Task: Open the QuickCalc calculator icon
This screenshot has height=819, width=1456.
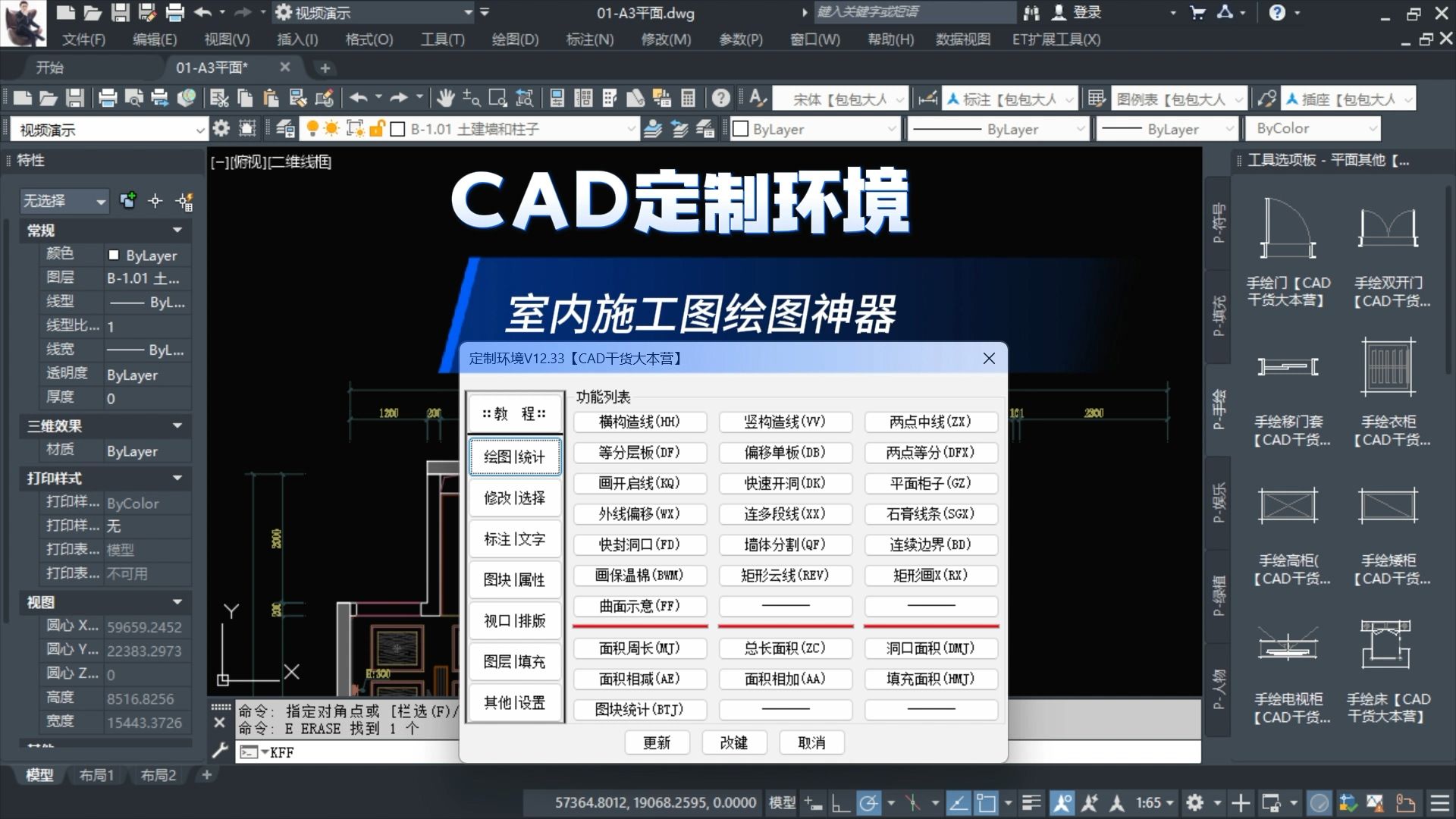Action: [688, 98]
